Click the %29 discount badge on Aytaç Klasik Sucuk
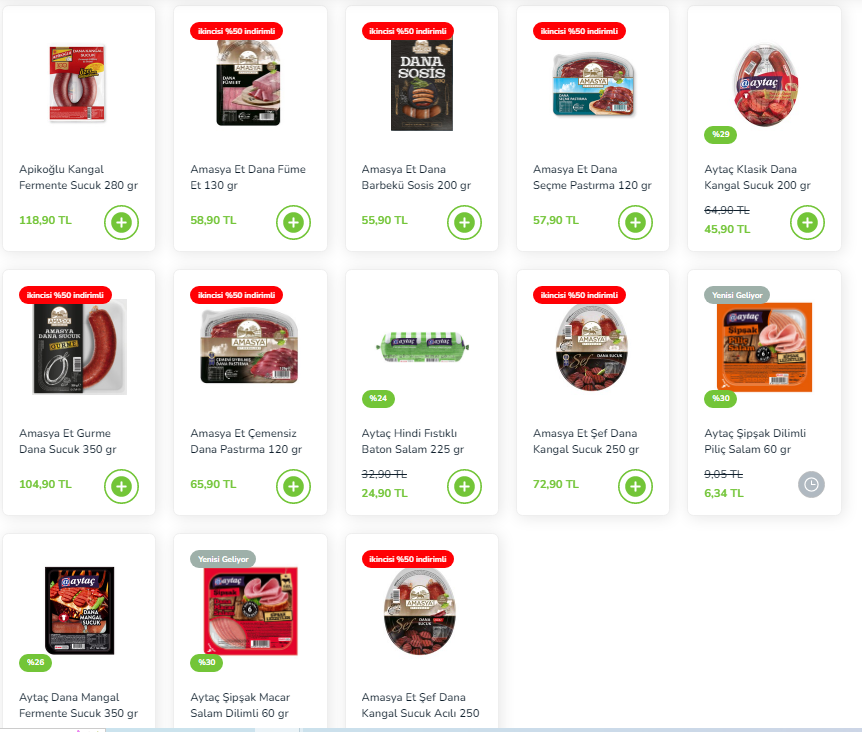 click(x=720, y=134)
